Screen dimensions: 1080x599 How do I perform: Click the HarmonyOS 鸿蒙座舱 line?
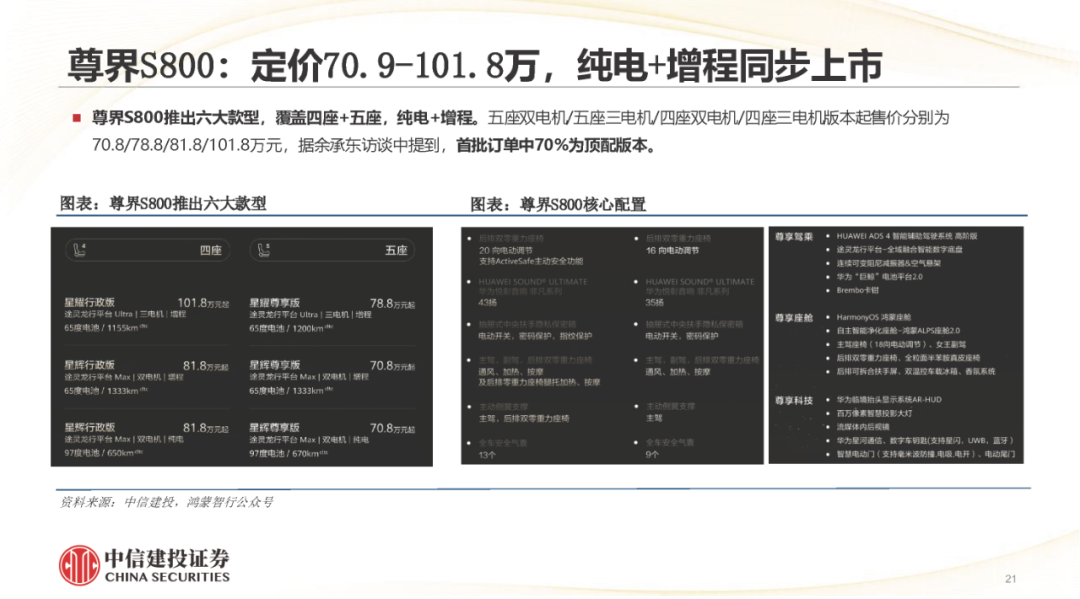coord(873,317)
